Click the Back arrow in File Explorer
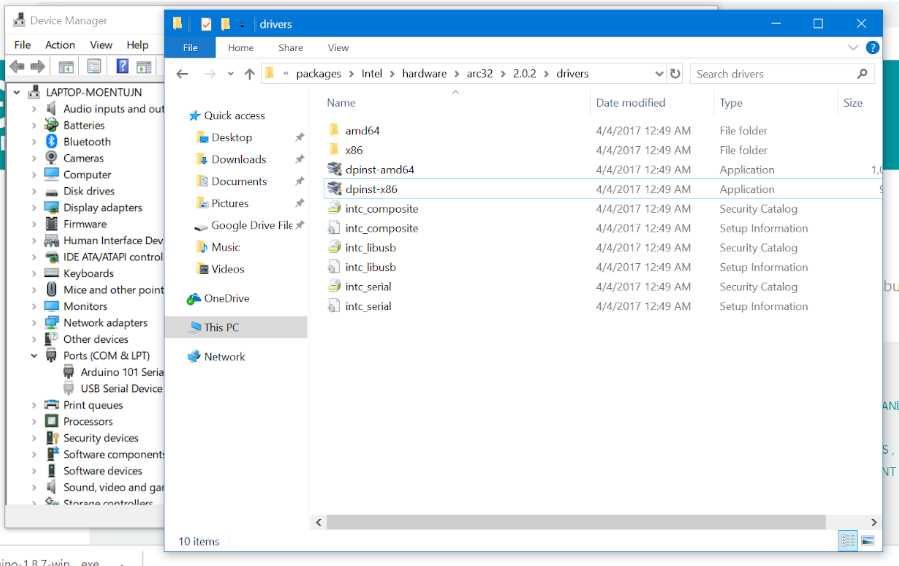This screenshot has height=566, width=899. [x=182, y=74]
